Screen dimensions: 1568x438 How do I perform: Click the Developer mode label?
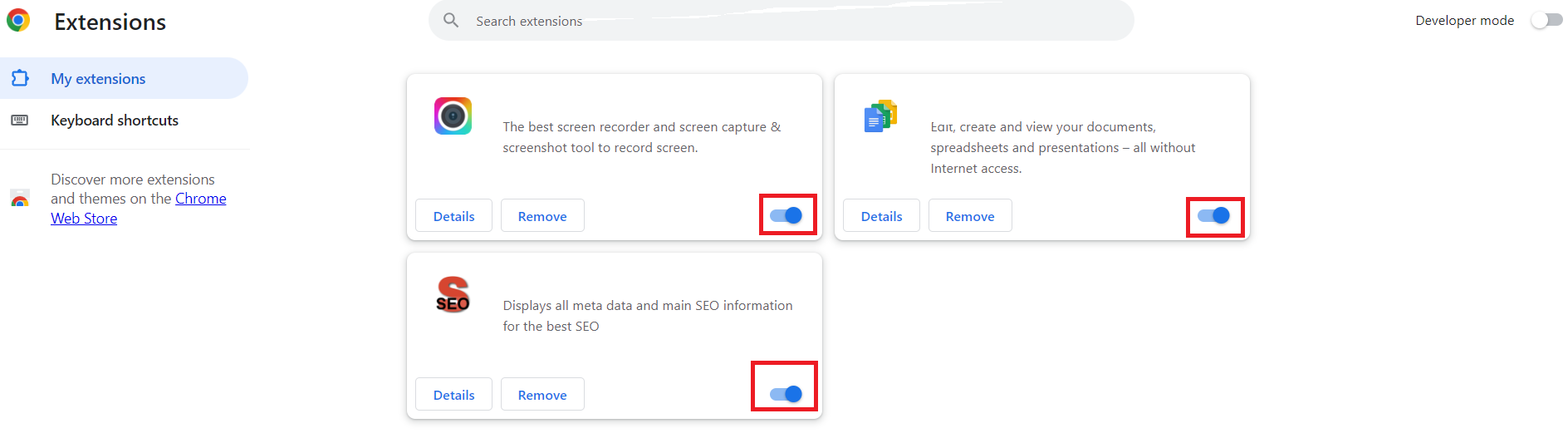pos(1464,20)
